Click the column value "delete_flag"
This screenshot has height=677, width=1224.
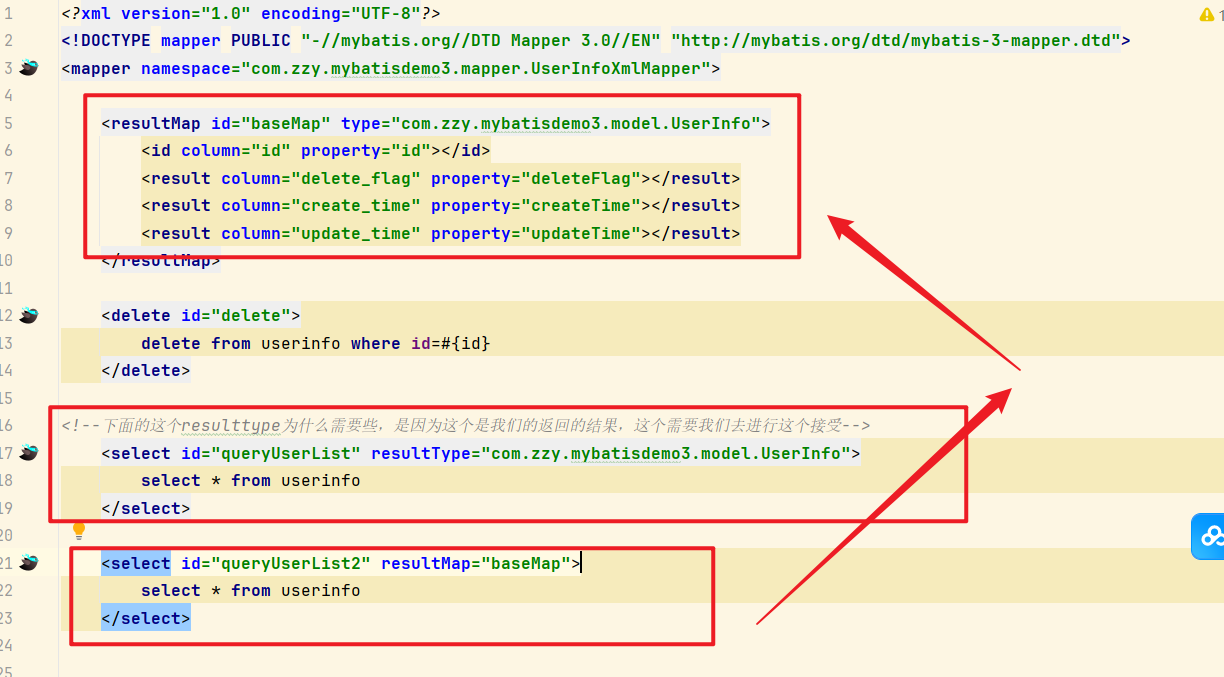click(x=355, y=178)
